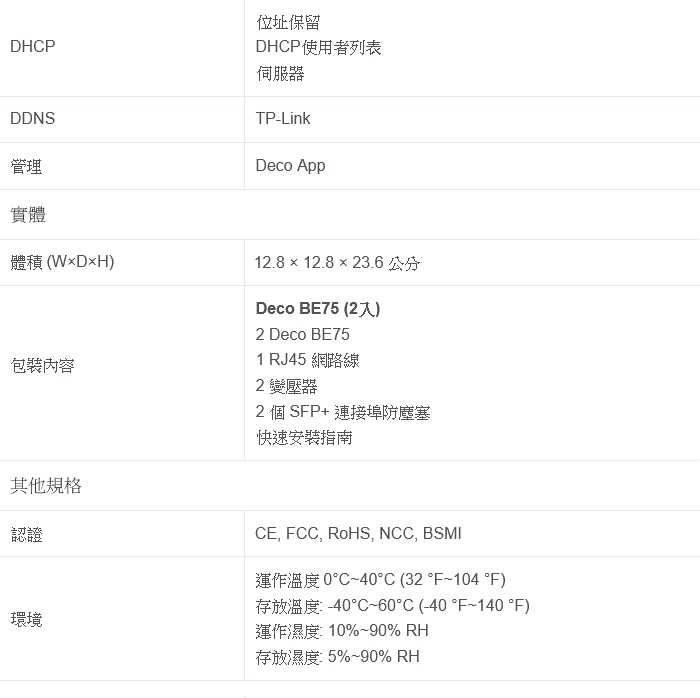The height and width of the screenshot is (698, 700).
Task: Click the Deco App value text
Action: coord(290,166)
